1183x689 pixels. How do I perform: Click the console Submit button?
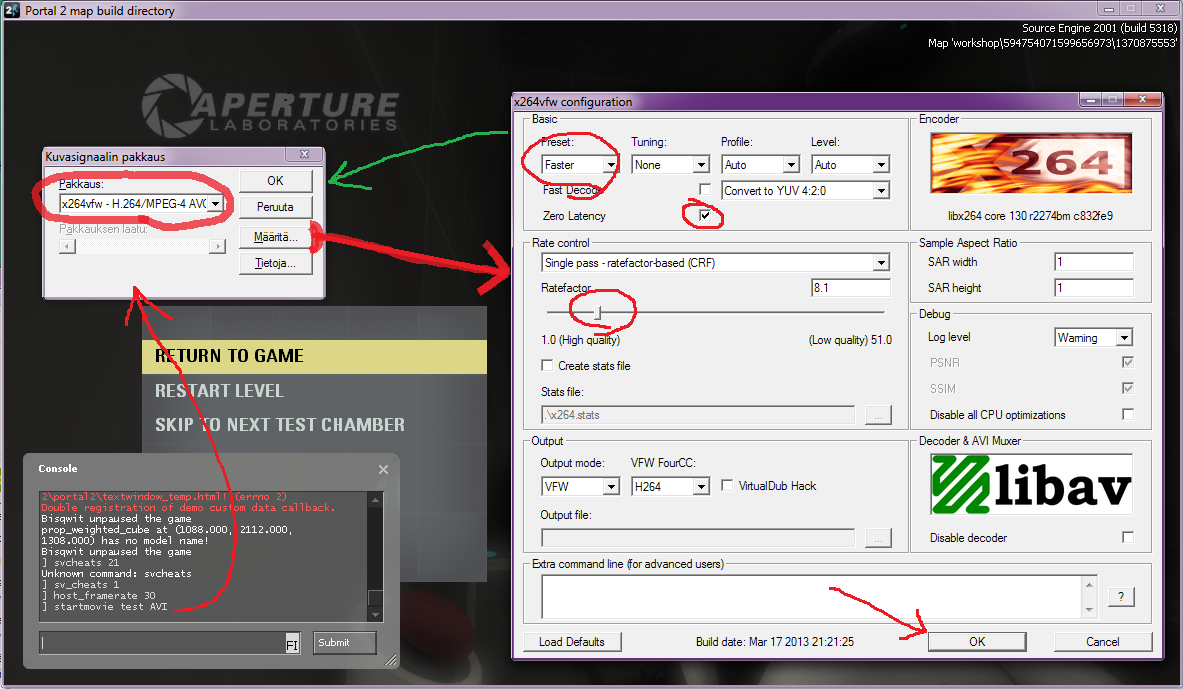(344, 643)
